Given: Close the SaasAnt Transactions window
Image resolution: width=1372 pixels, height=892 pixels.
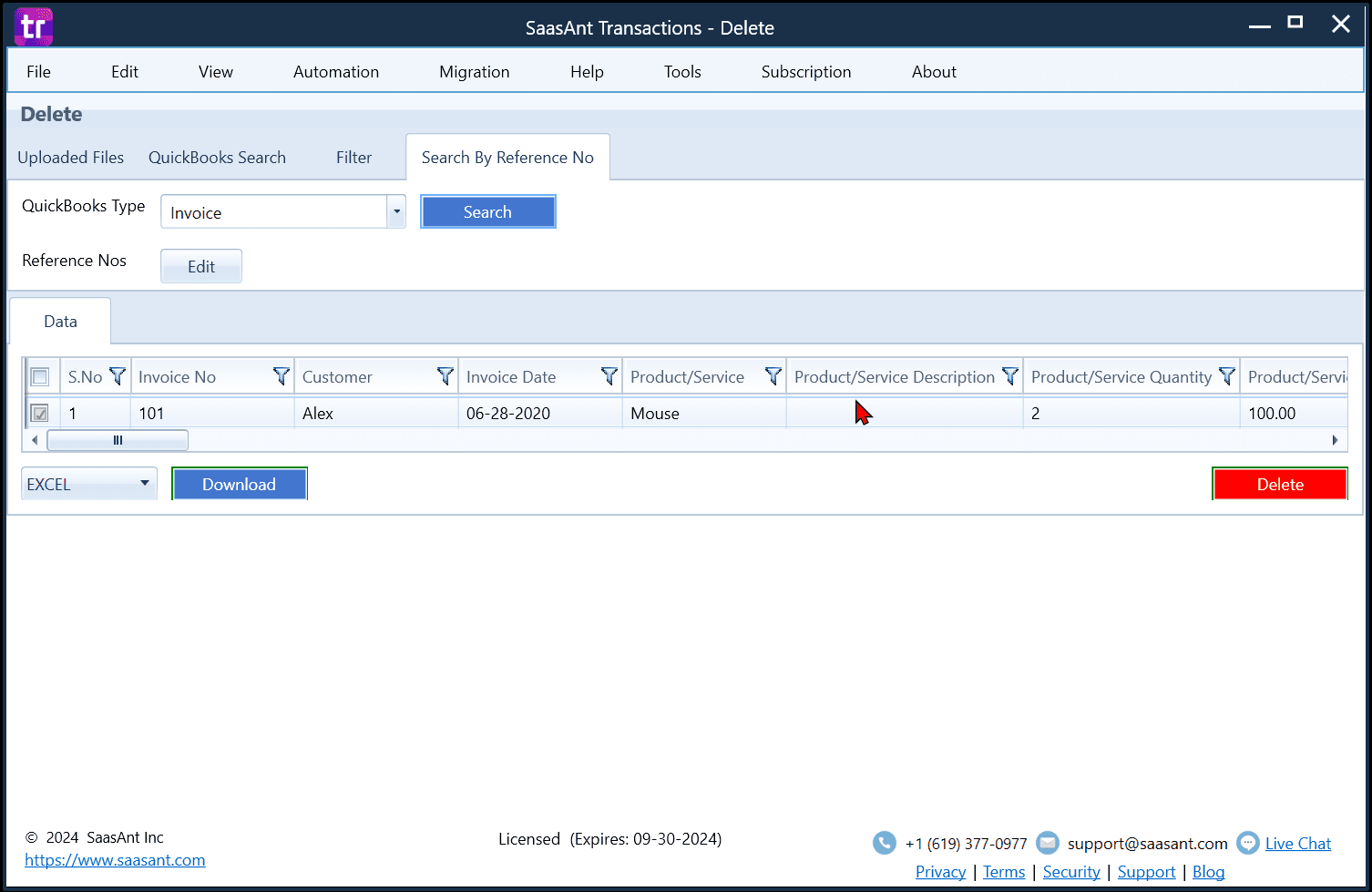Looking at the screenshot, I should [1341, 25].
